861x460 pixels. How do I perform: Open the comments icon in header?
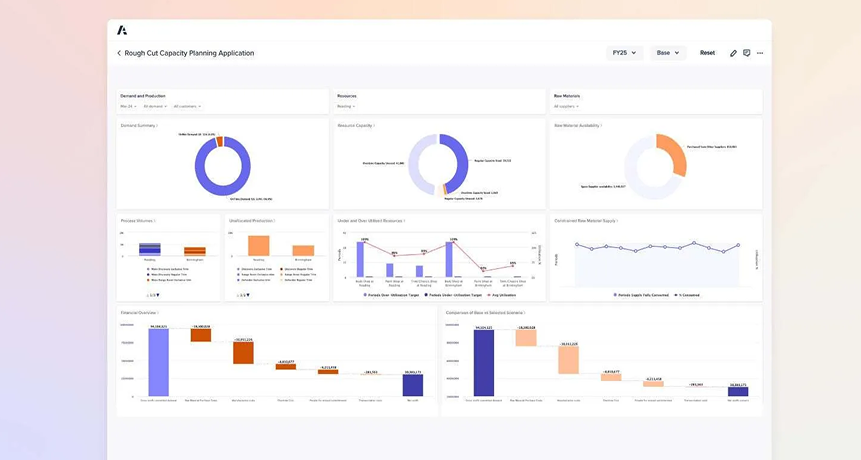[x=747, y=53]
